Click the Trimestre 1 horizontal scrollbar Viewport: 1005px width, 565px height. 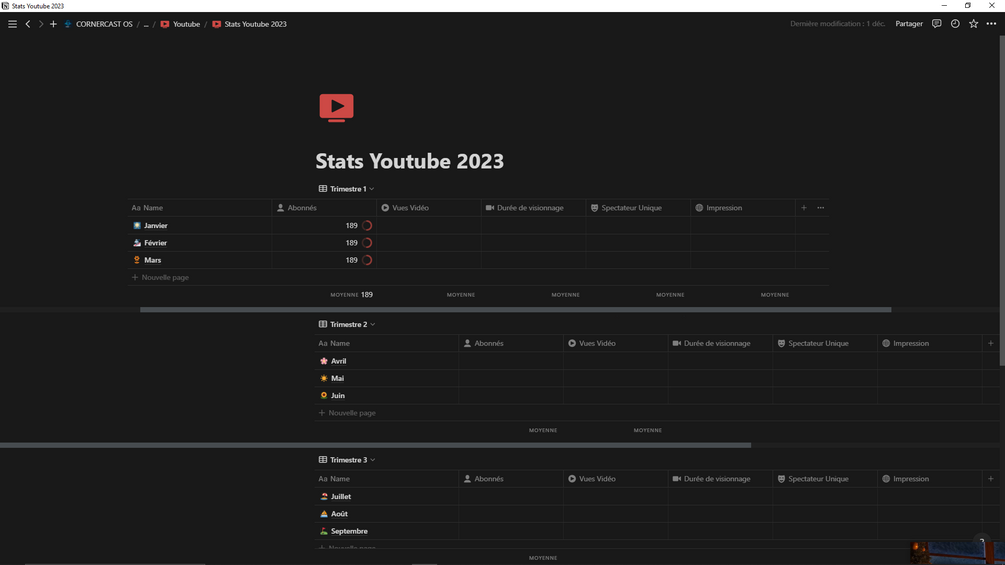(x=515, y=309)
